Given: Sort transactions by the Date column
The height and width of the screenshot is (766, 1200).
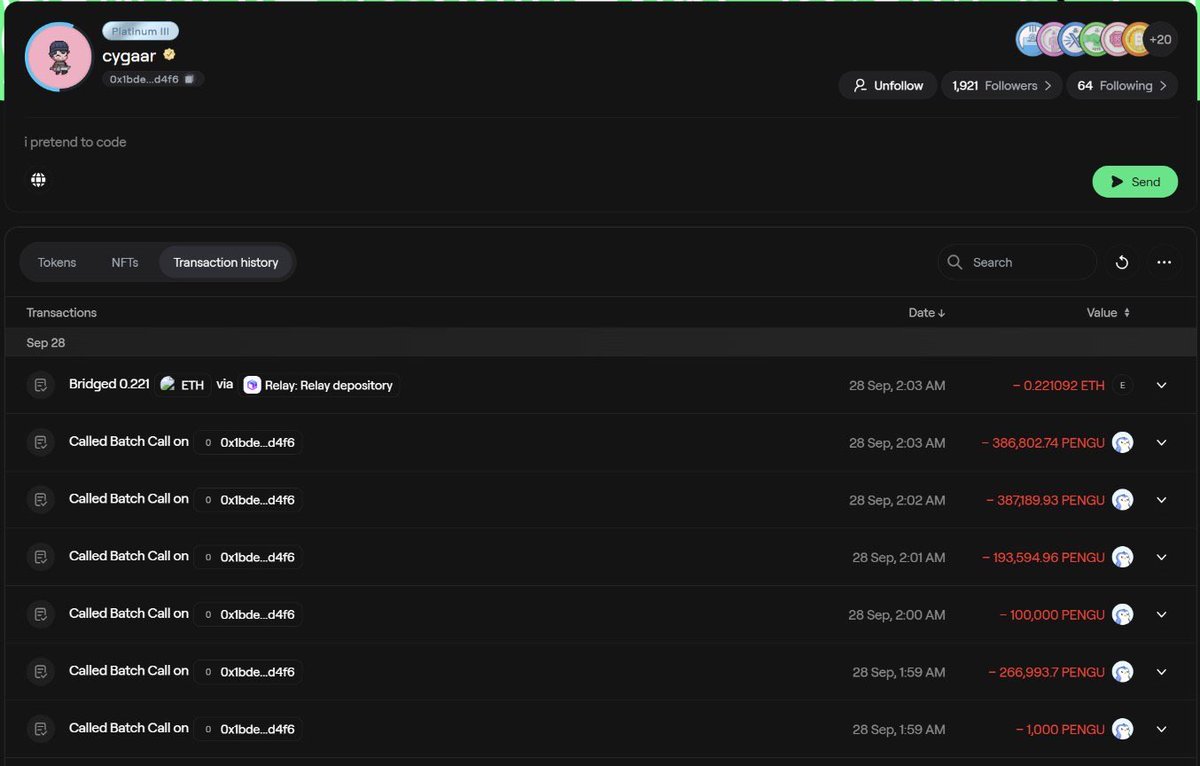Looking at the screenshot, I should click(x=927, y=313).
